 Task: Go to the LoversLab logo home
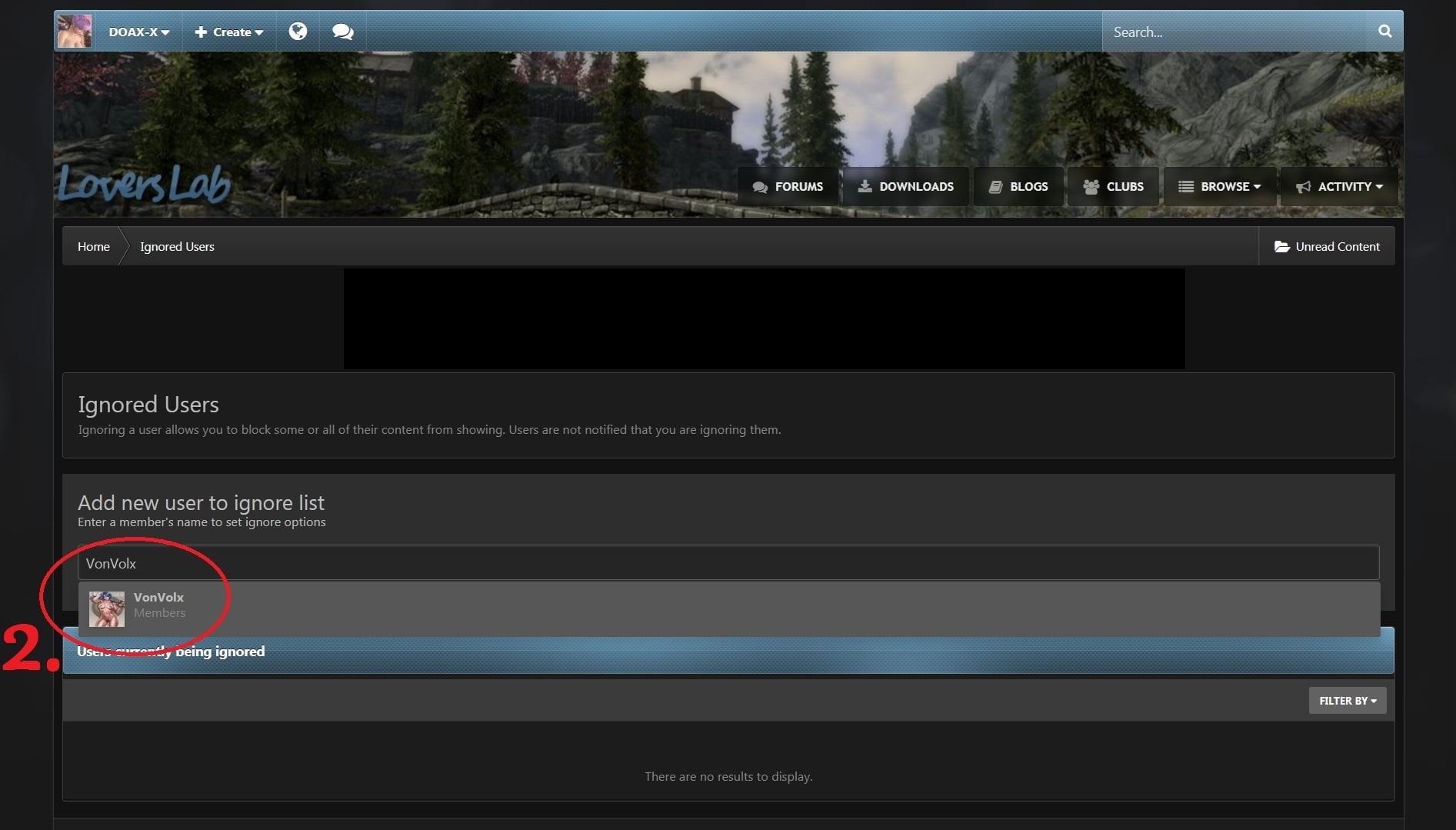pyautogui.click(x=145, y=185)
